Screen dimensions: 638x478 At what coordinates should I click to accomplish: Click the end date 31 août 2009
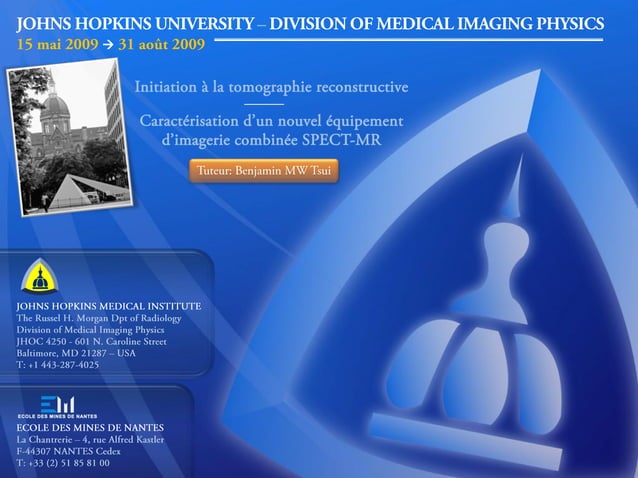[x=162, y=44]
